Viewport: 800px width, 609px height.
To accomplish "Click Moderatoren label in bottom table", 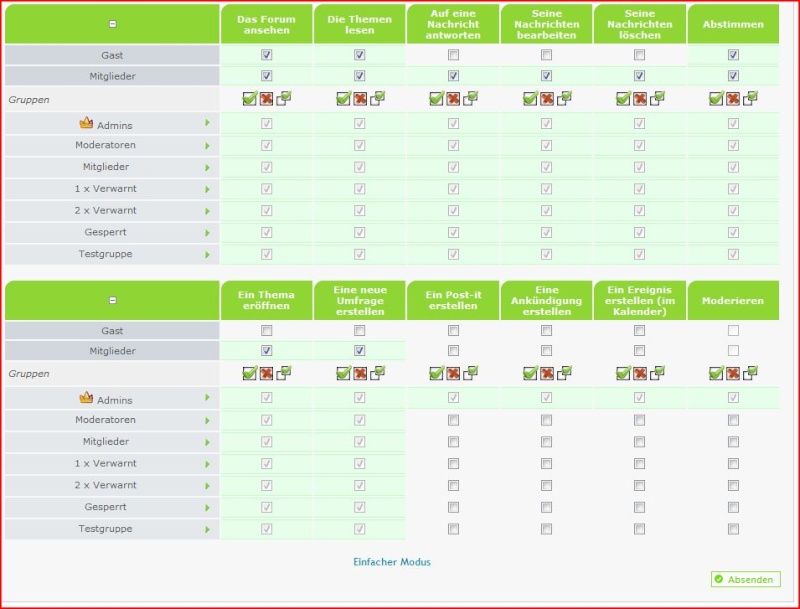I will coord(106,420).
